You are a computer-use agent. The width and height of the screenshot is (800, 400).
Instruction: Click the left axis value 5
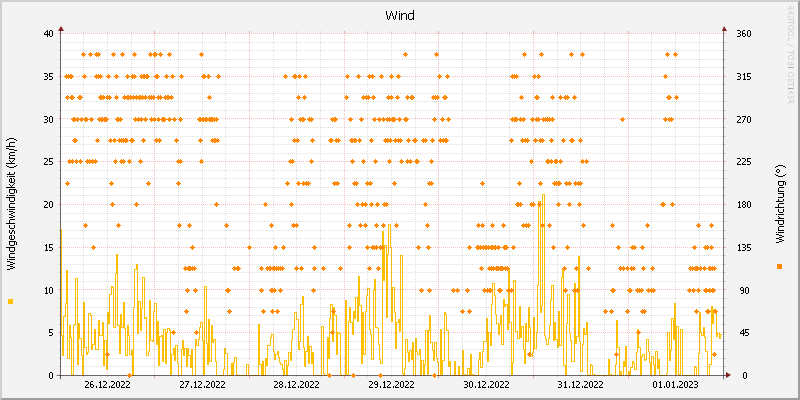click(51, 333)
